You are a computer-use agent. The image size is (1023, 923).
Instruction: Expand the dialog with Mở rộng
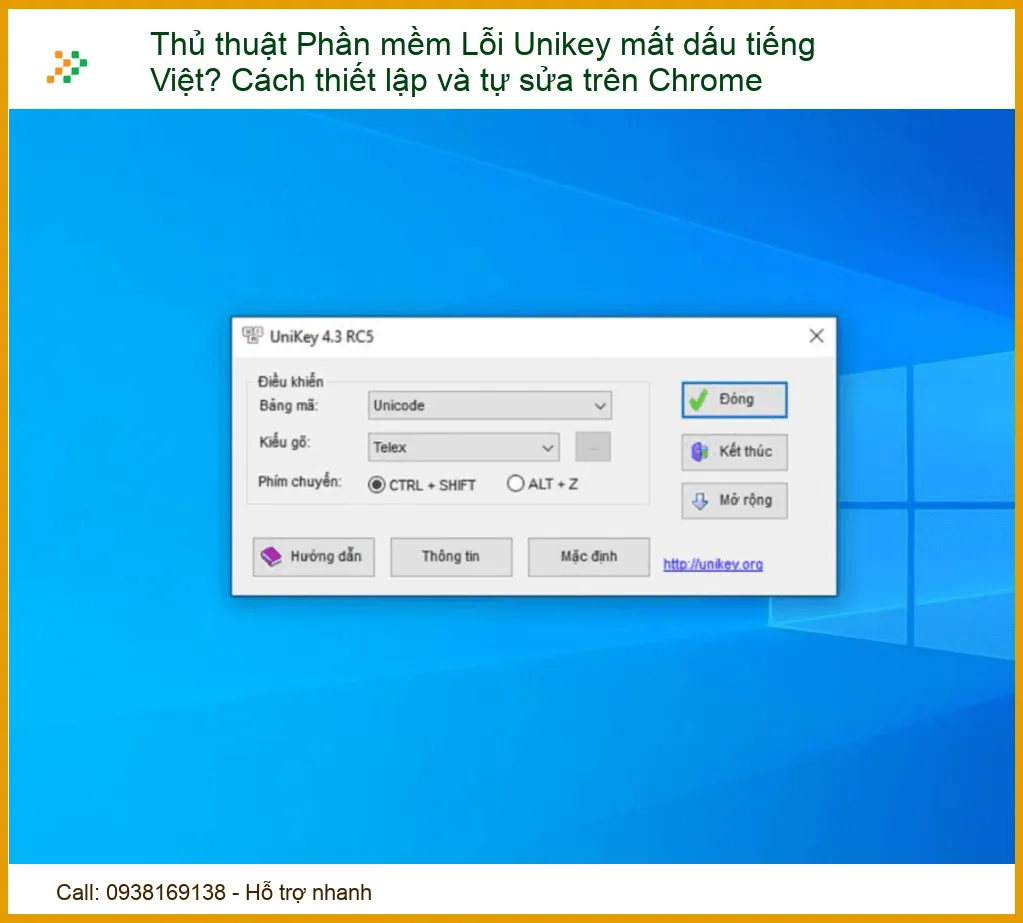735,500
